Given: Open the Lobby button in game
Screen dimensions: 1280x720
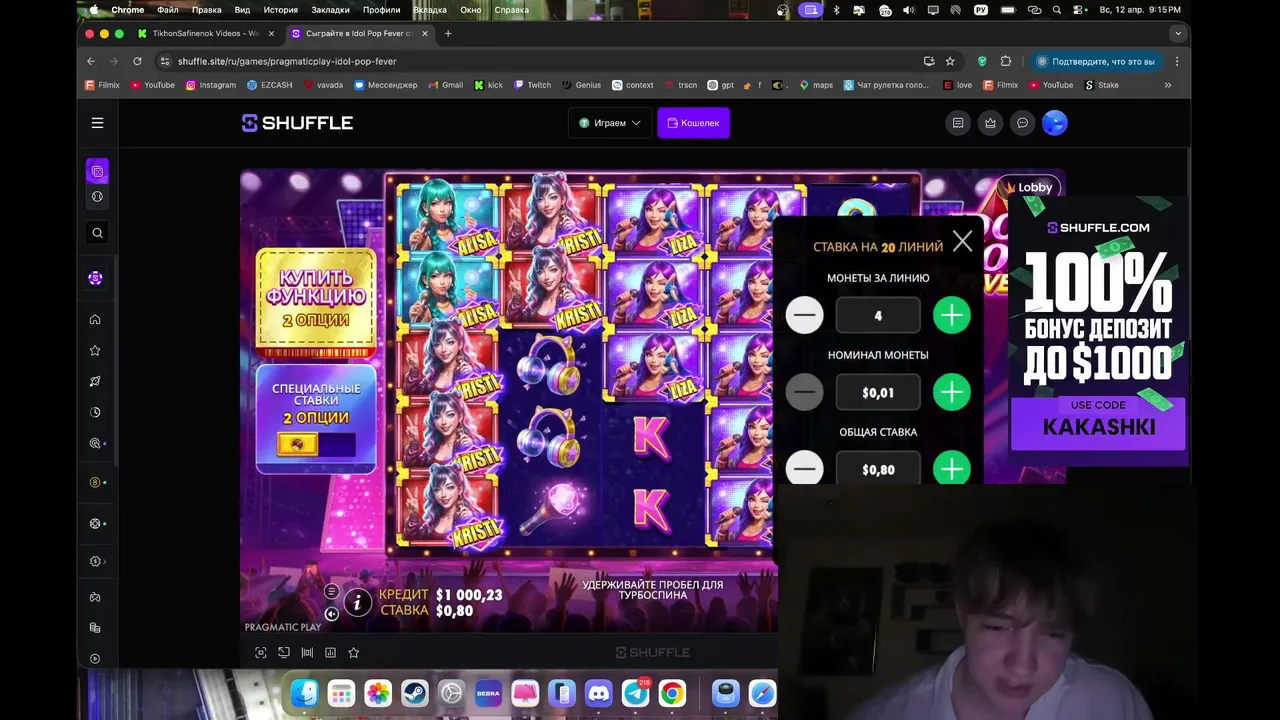Looking at the screenshot, I should pos(1028,187).
